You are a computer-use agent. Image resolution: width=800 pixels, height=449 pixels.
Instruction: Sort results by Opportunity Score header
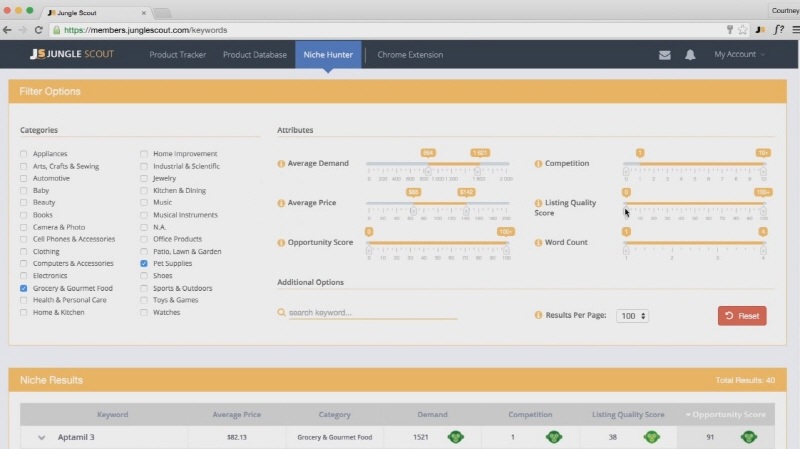pyautogui.click(x=726, y=414)
